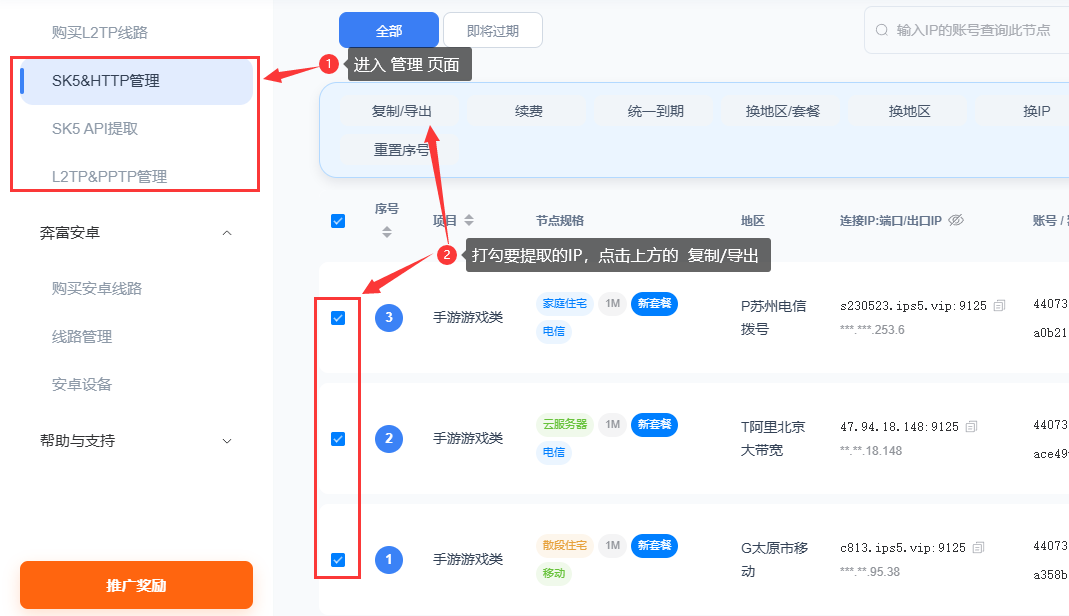This screenshot has height=616, width=1069.
Task: Click the 移动 carrier tag
Action: tap(554, 573)
